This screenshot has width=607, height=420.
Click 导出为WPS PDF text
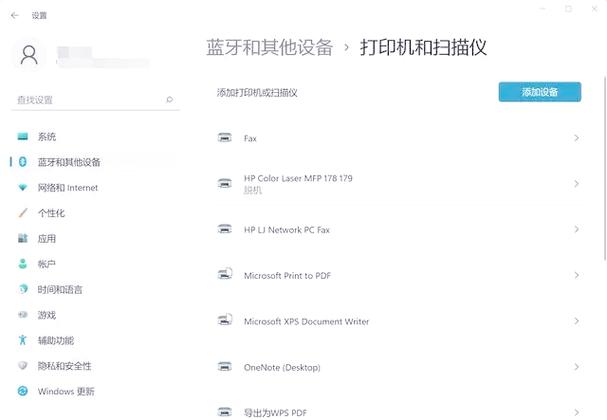click(275, 412)
